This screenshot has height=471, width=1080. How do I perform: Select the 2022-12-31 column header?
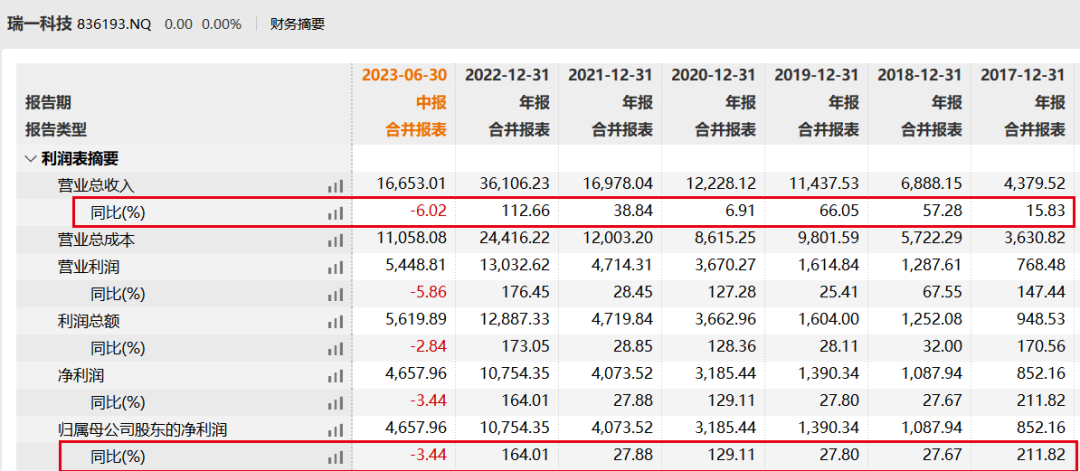coord(507,74)
